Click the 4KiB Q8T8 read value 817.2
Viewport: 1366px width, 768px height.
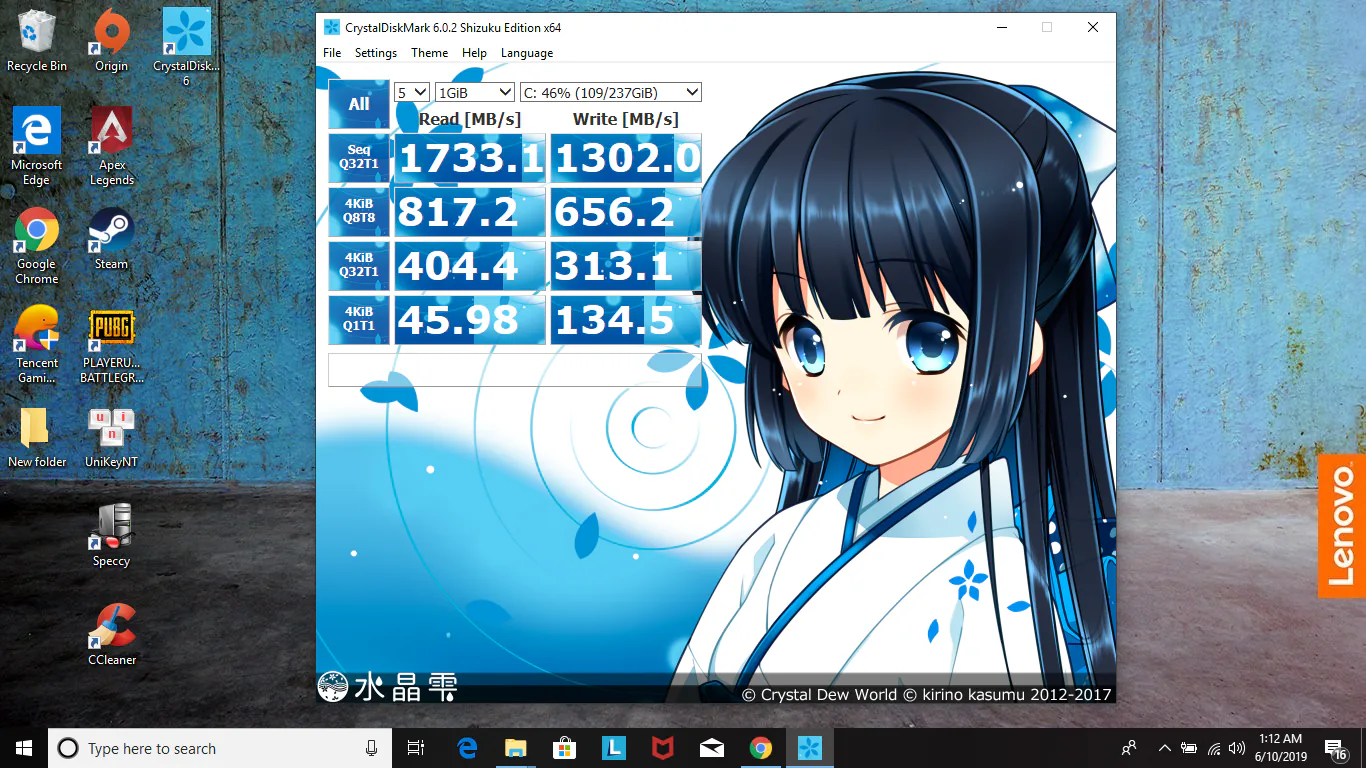(x=470, y=212)
